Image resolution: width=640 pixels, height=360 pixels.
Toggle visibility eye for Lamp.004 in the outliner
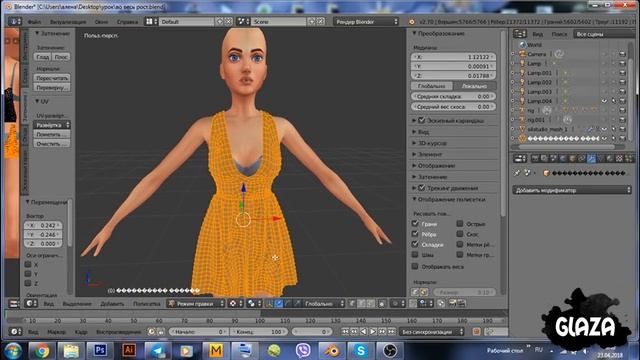(604, 101)
